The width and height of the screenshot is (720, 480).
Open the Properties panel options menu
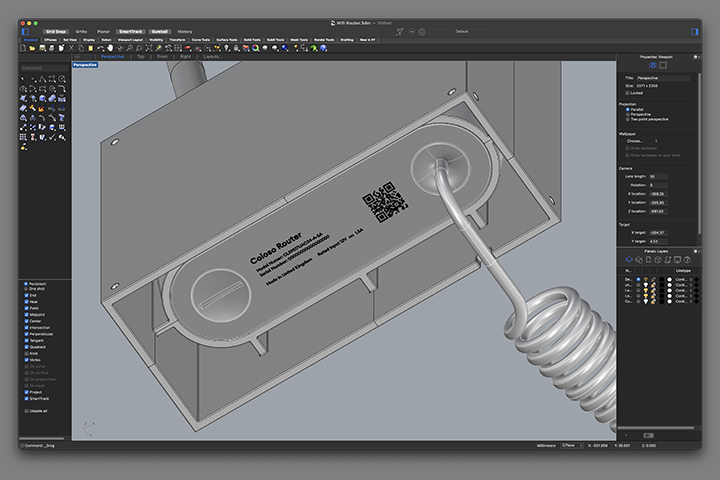click(x=696, y=57)
